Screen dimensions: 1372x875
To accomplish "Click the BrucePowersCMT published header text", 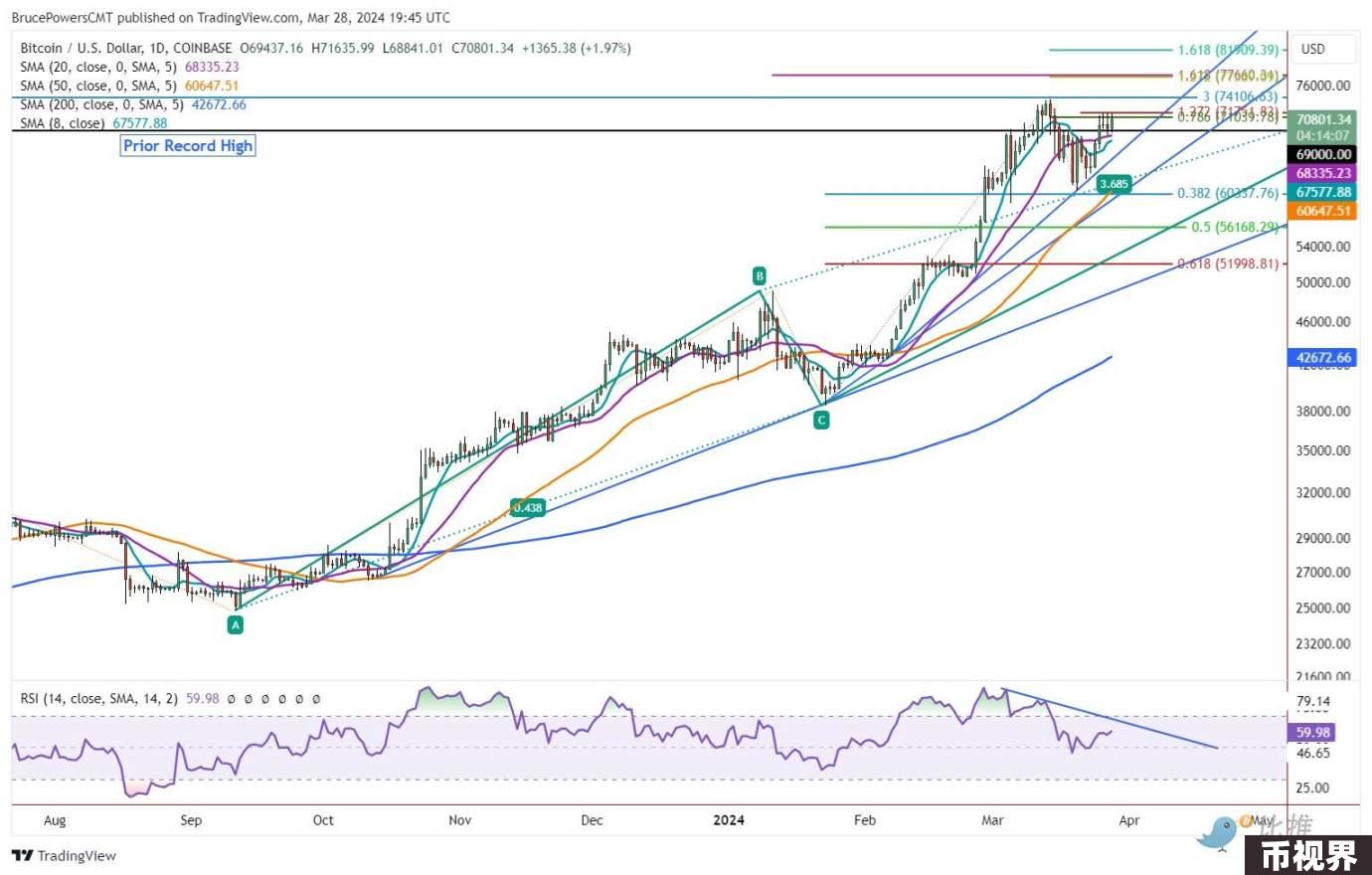I will 231,17.
